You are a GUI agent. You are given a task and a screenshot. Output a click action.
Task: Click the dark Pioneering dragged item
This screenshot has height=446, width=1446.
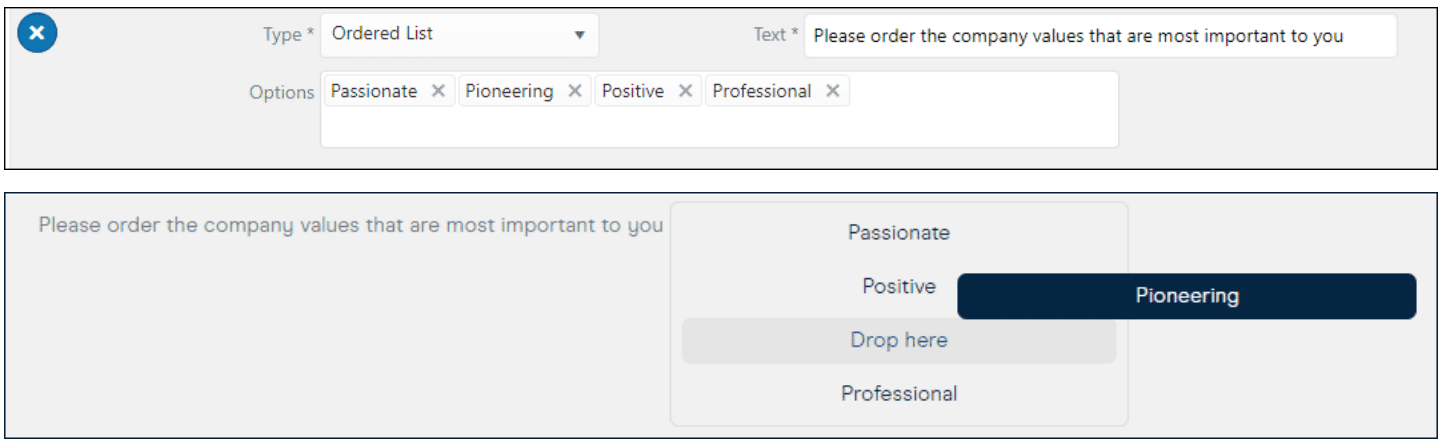(1187, 296)
